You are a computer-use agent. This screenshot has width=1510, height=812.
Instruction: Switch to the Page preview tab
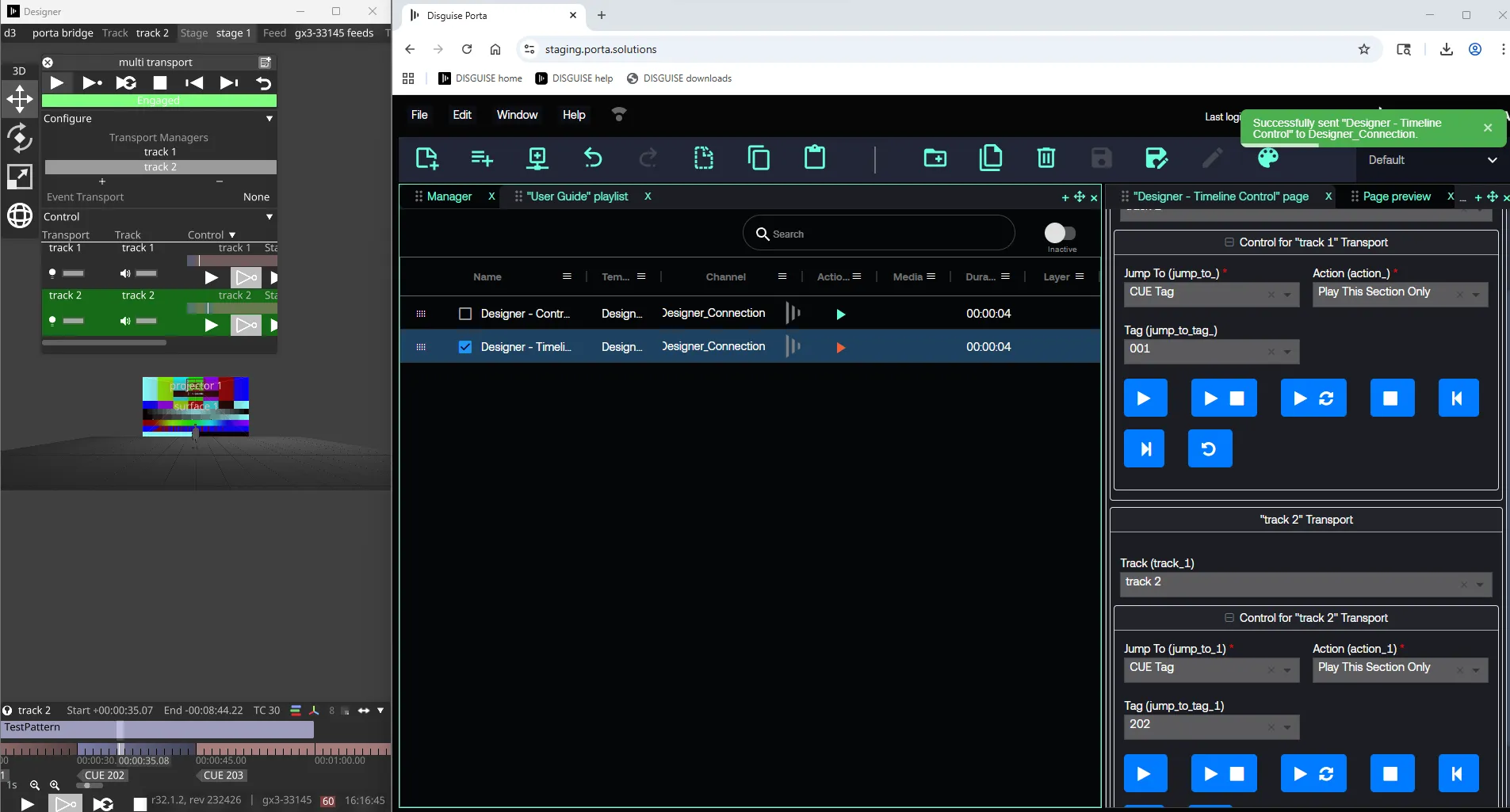click(1396, 196)
